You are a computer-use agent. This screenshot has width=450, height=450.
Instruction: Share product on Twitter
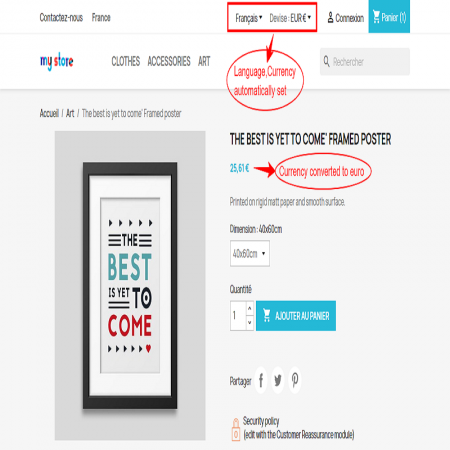(278, 380)
